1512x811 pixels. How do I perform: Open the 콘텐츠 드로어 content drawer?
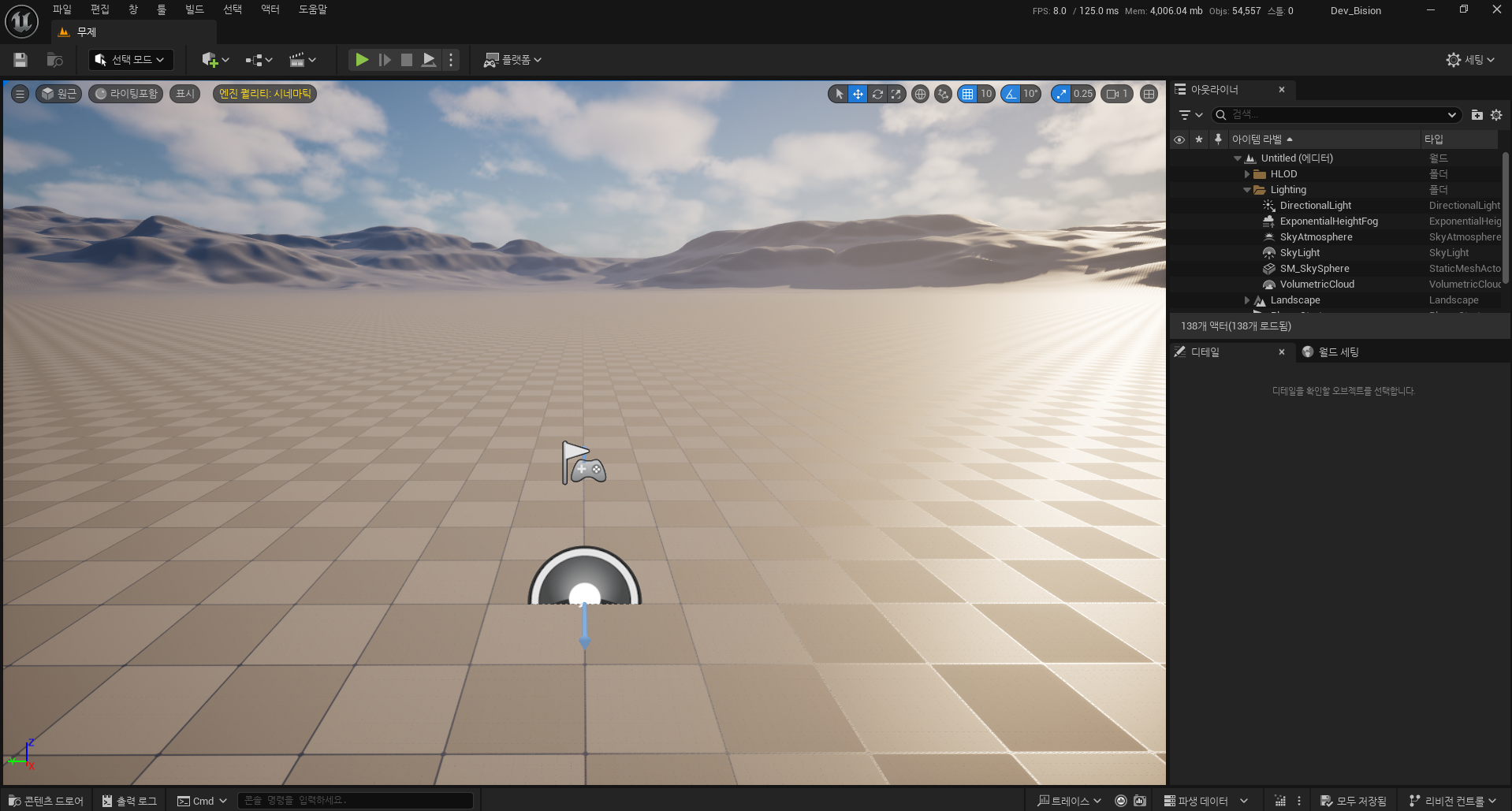(46, 801)
